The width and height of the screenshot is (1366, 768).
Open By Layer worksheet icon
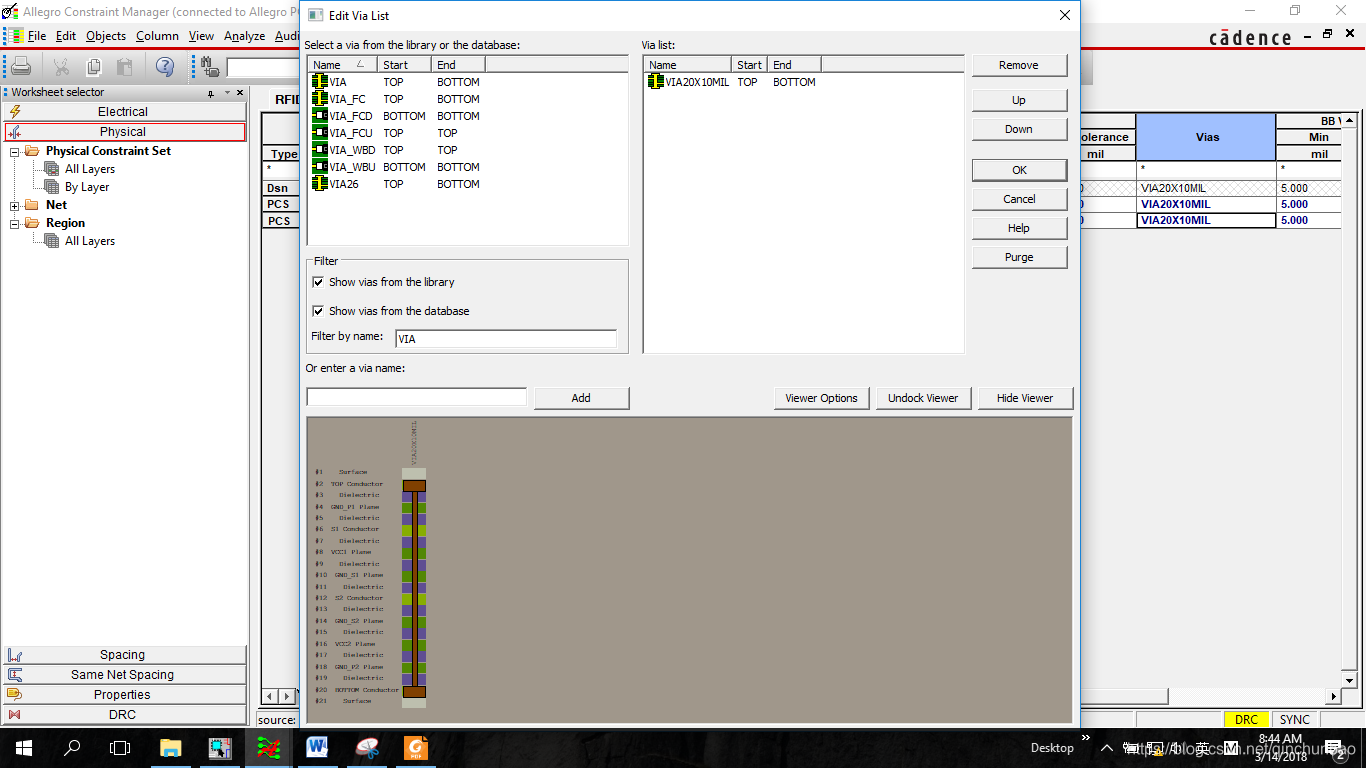52,187
